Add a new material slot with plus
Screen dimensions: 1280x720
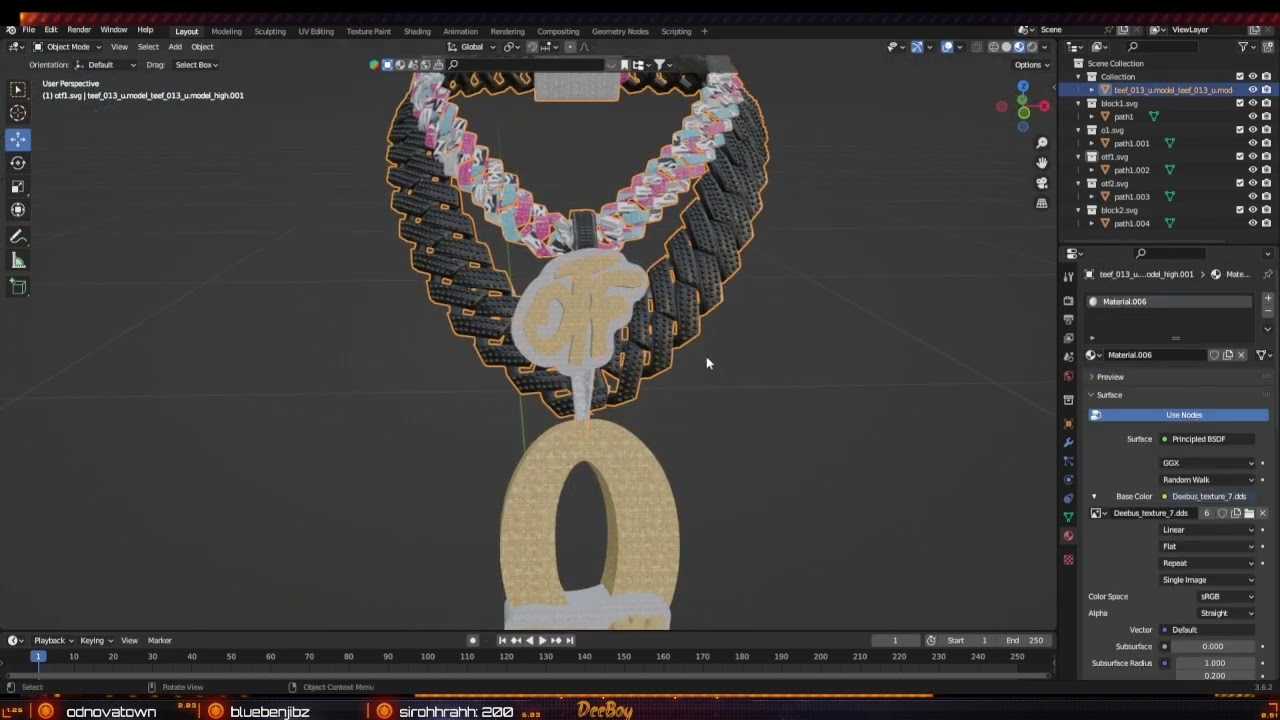(1268, 298)
